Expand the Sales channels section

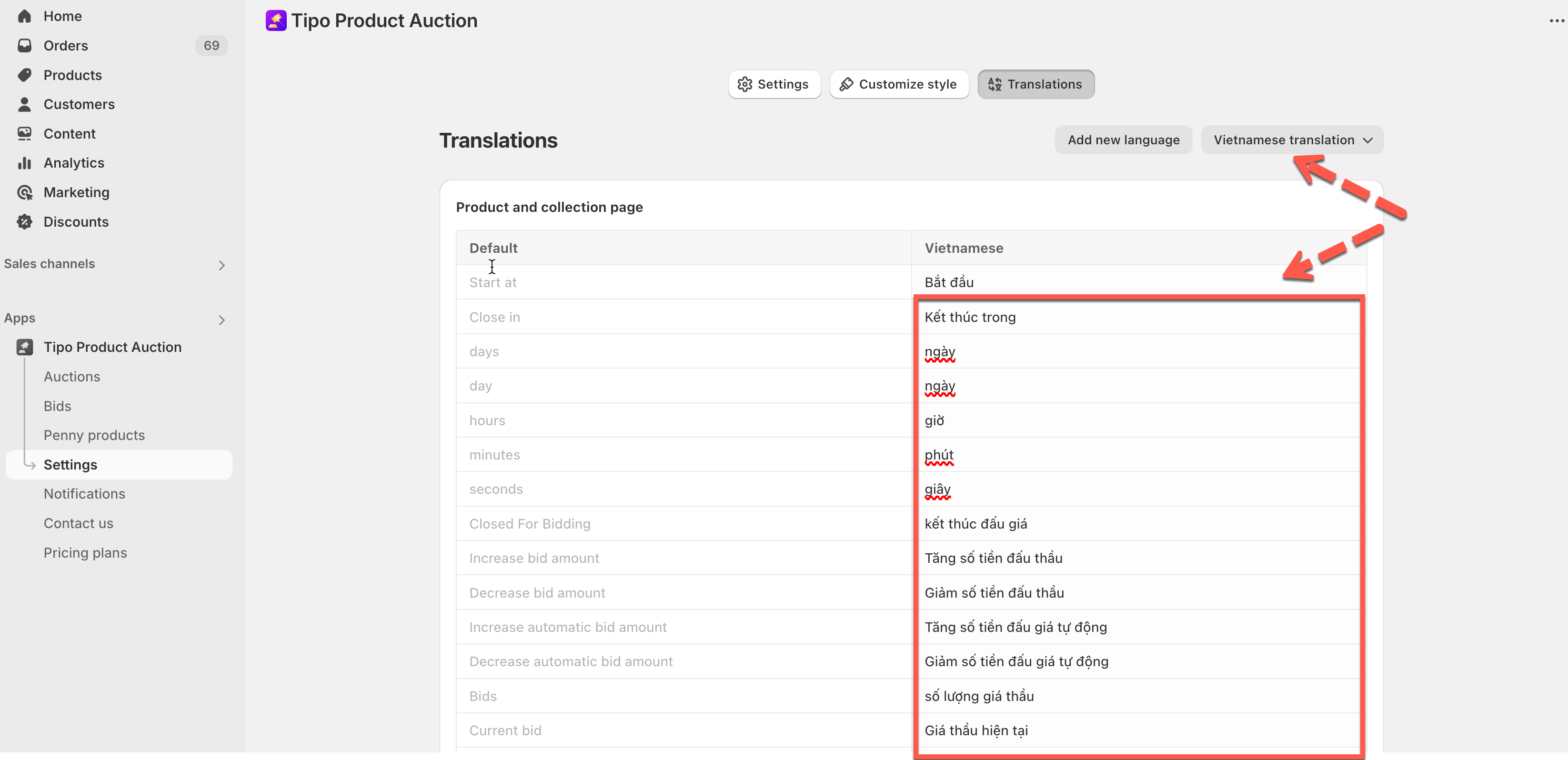(221, 265)
